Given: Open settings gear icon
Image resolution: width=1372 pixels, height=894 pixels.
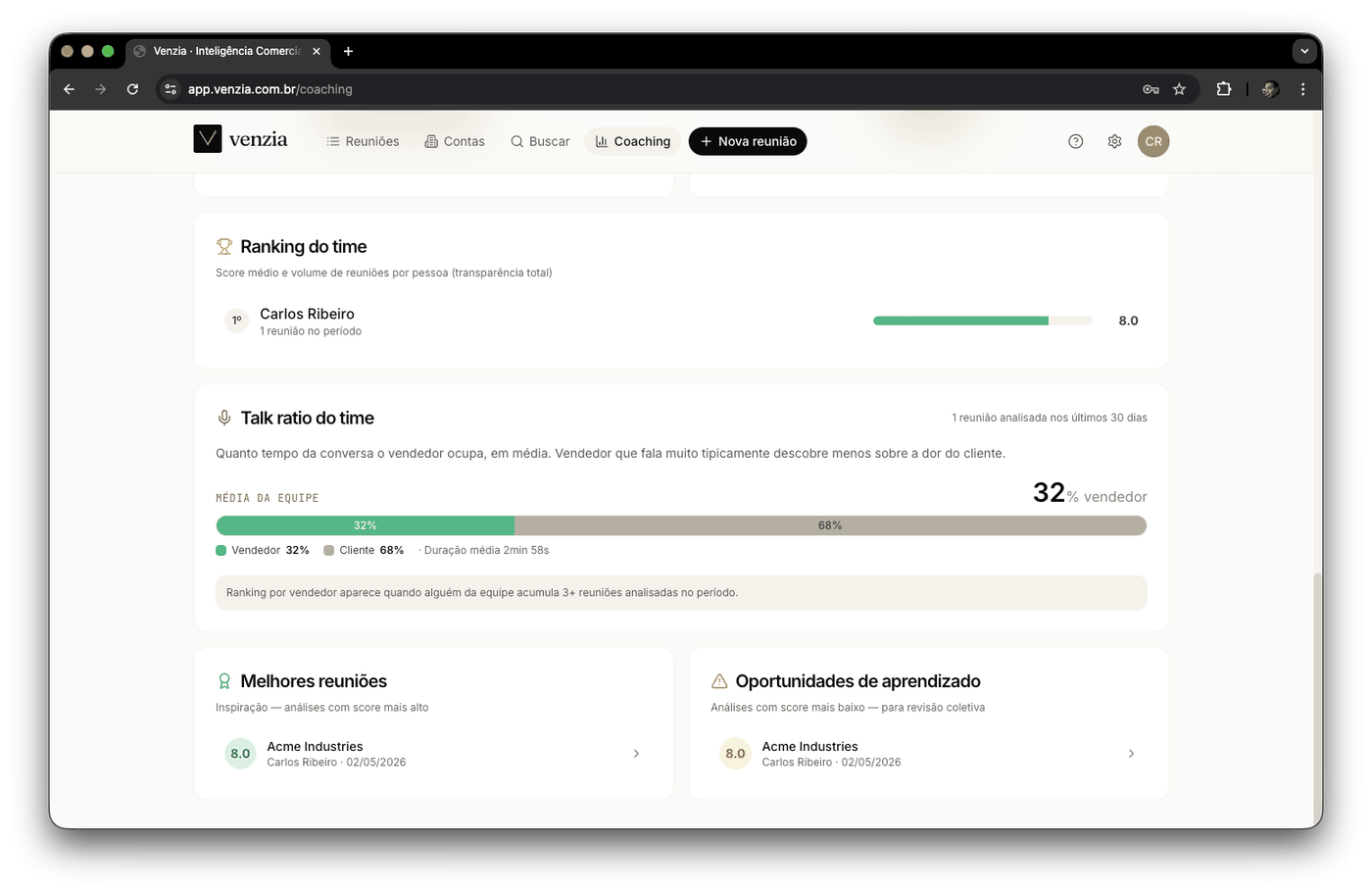Looking at the screenshot, I should [x=1114, y=141].
